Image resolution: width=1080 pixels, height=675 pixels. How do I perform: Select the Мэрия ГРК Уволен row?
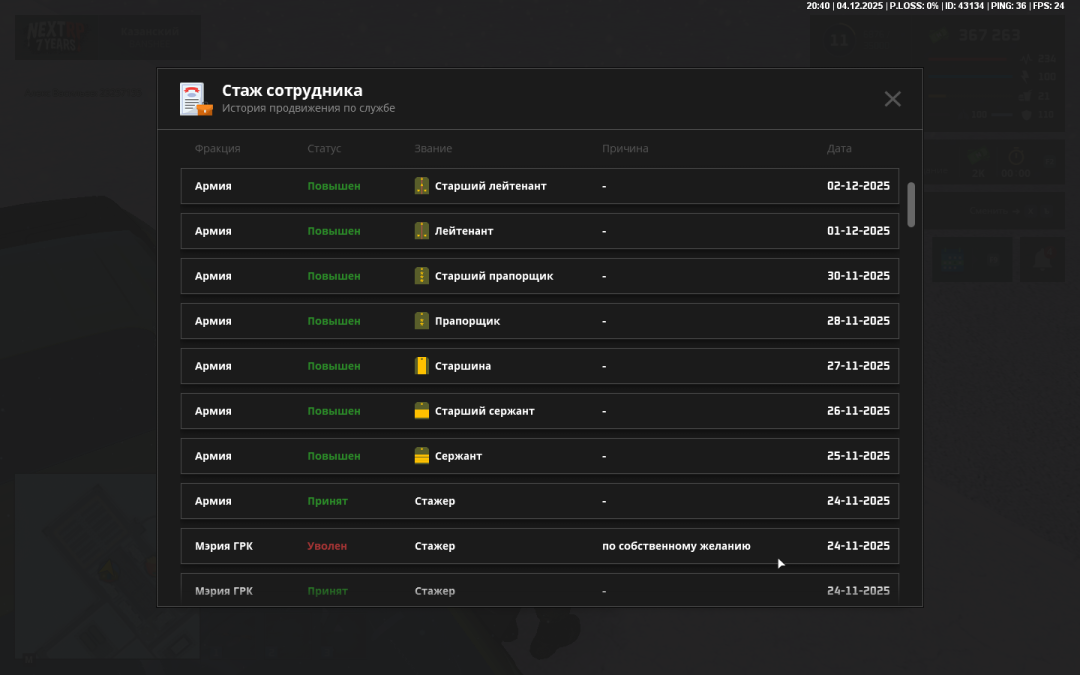coord(539,546)
